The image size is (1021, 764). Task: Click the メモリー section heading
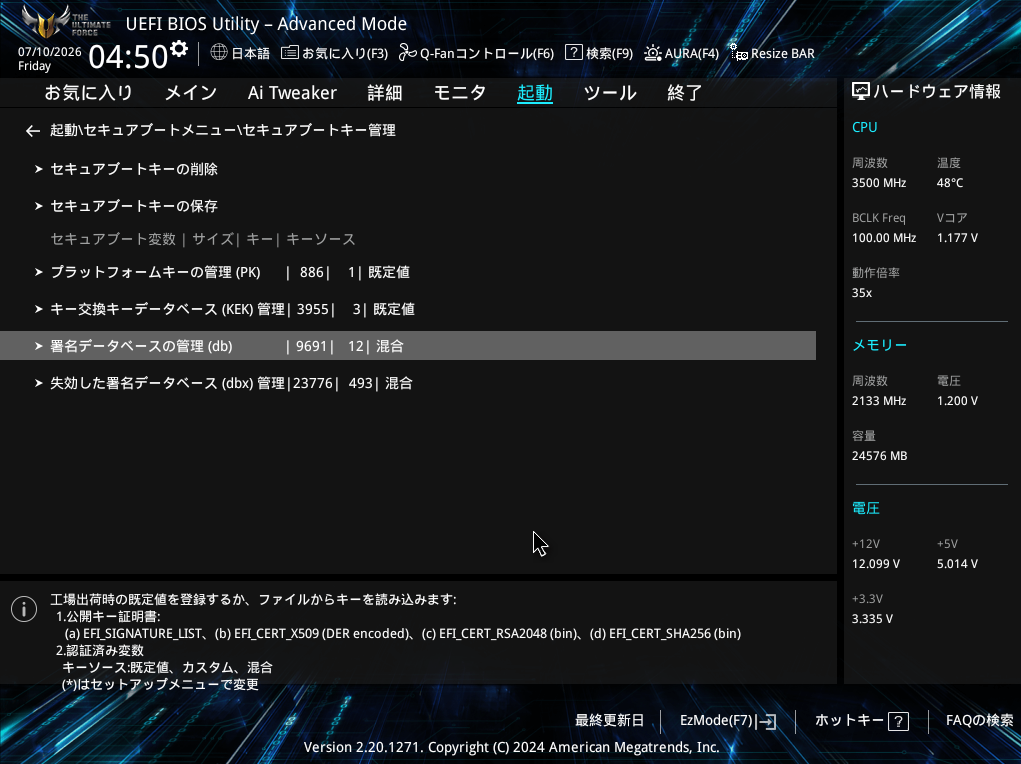tap(880, 345)
